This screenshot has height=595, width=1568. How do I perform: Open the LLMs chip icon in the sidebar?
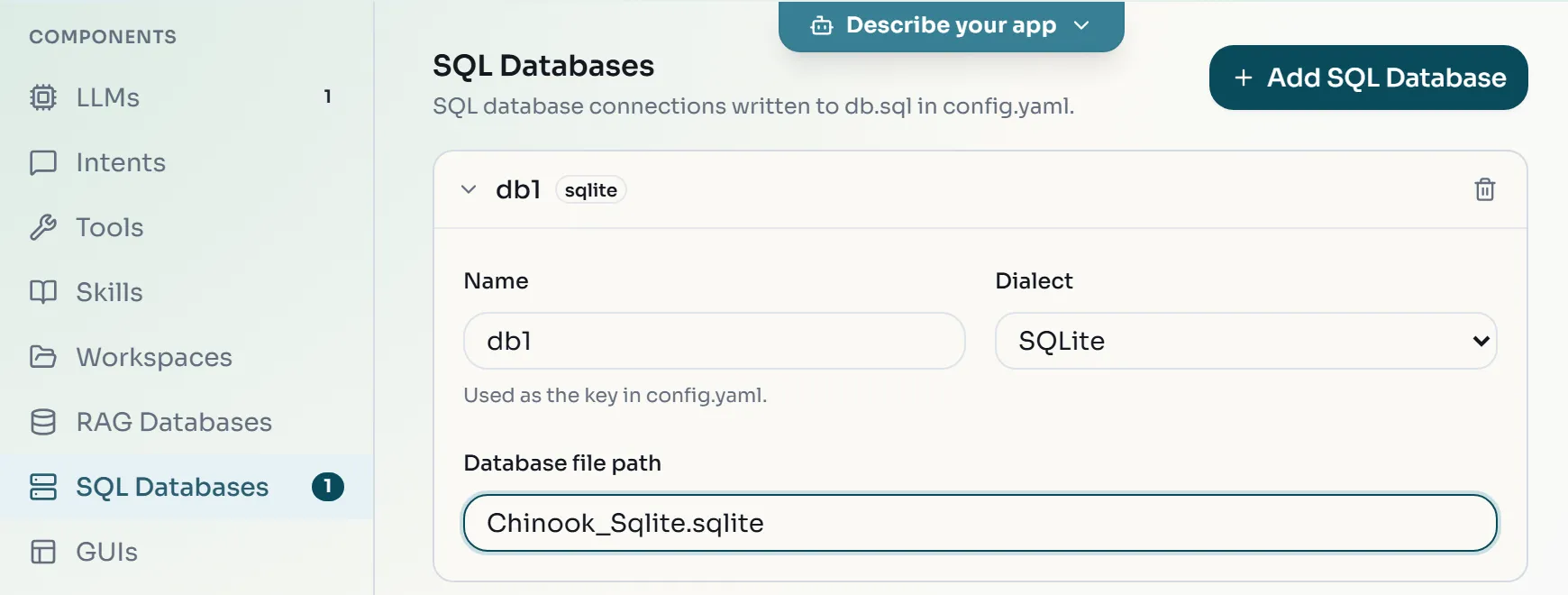[42, 97]
